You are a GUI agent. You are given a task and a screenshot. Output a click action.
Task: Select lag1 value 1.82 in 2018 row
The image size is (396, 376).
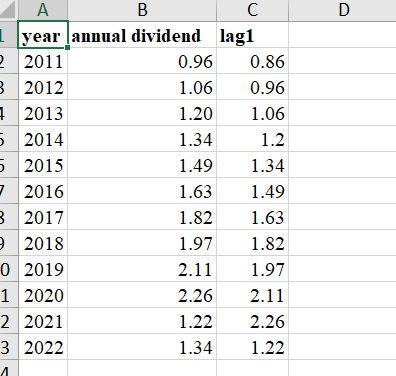(252, 243)
